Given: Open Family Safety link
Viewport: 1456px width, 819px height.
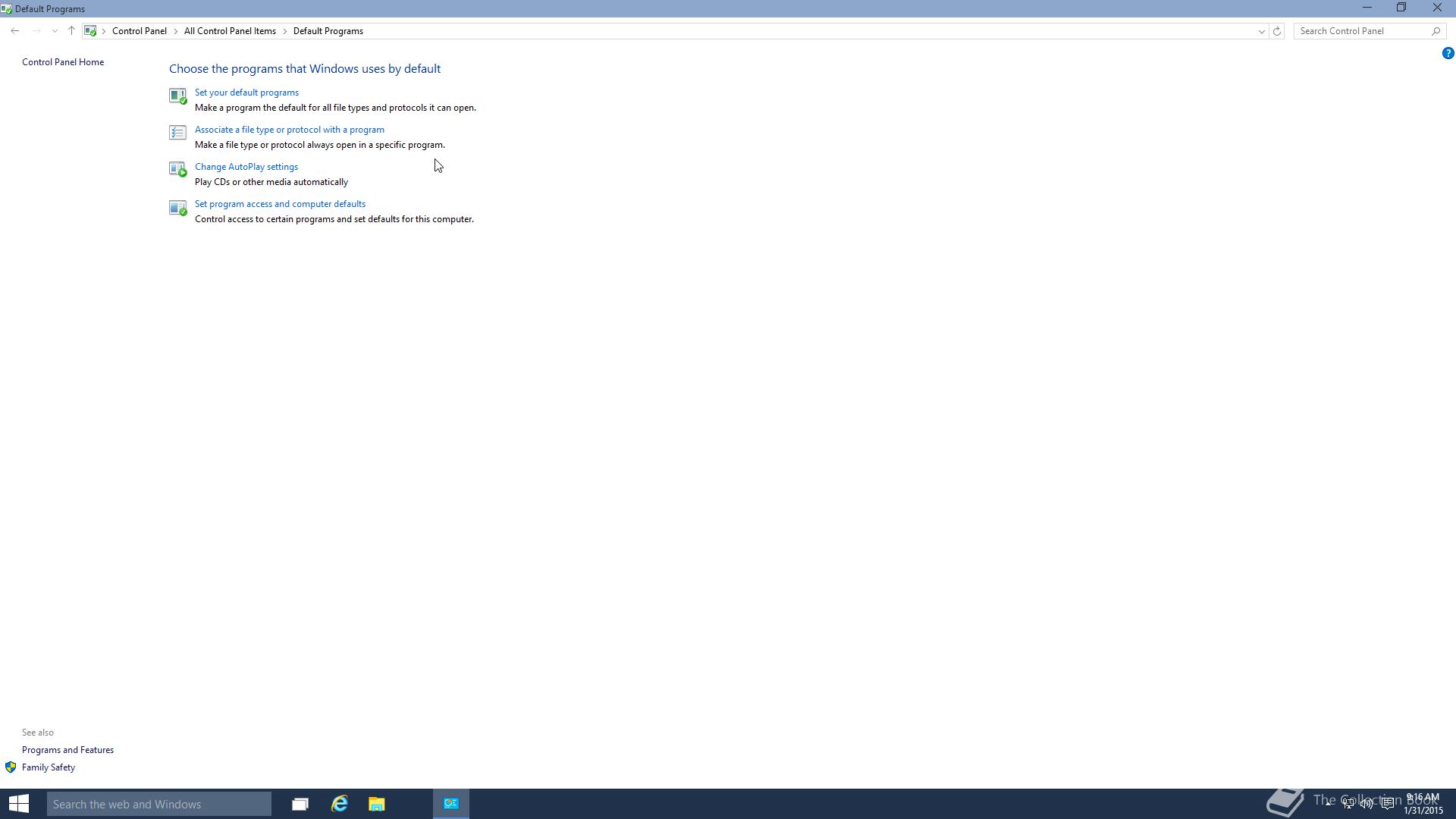Looking at the screenshot, I should (49, 767).
